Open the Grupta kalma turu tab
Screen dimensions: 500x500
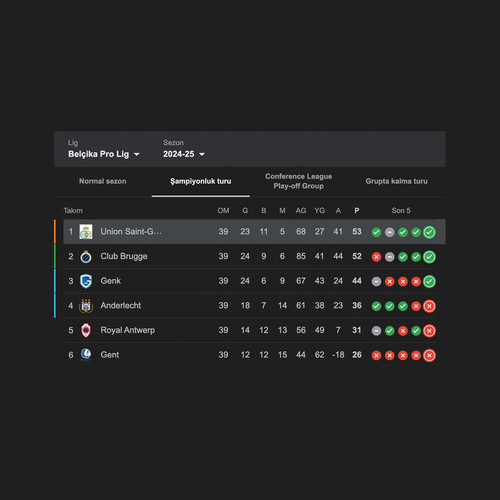coord(397,181)
